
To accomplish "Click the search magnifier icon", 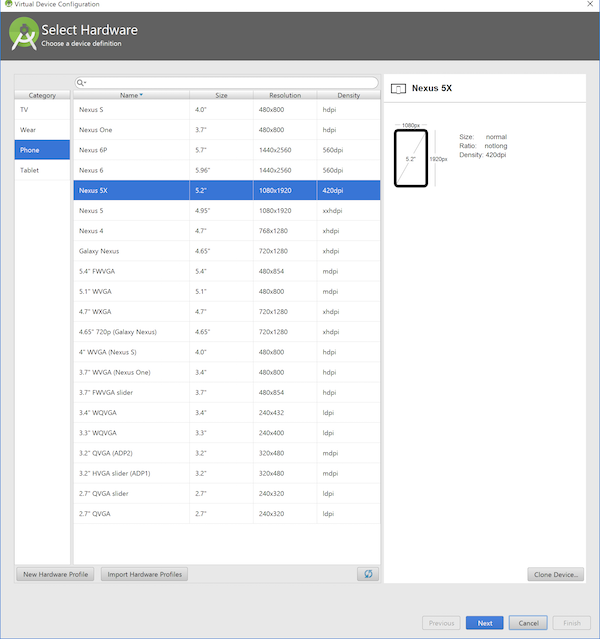I will tap(81, 83).
